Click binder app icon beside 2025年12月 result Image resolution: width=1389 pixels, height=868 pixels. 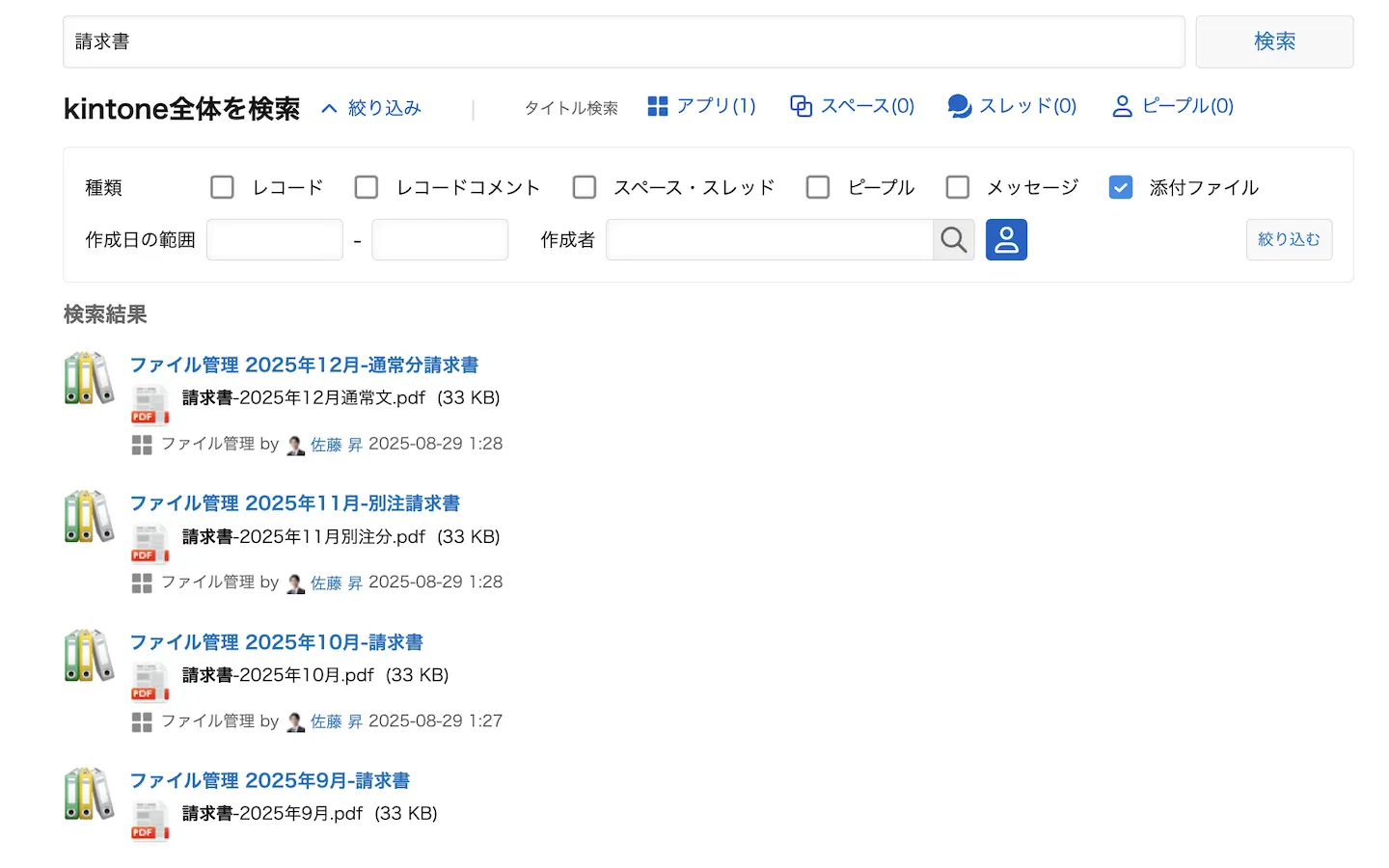(x=89, y=378)
